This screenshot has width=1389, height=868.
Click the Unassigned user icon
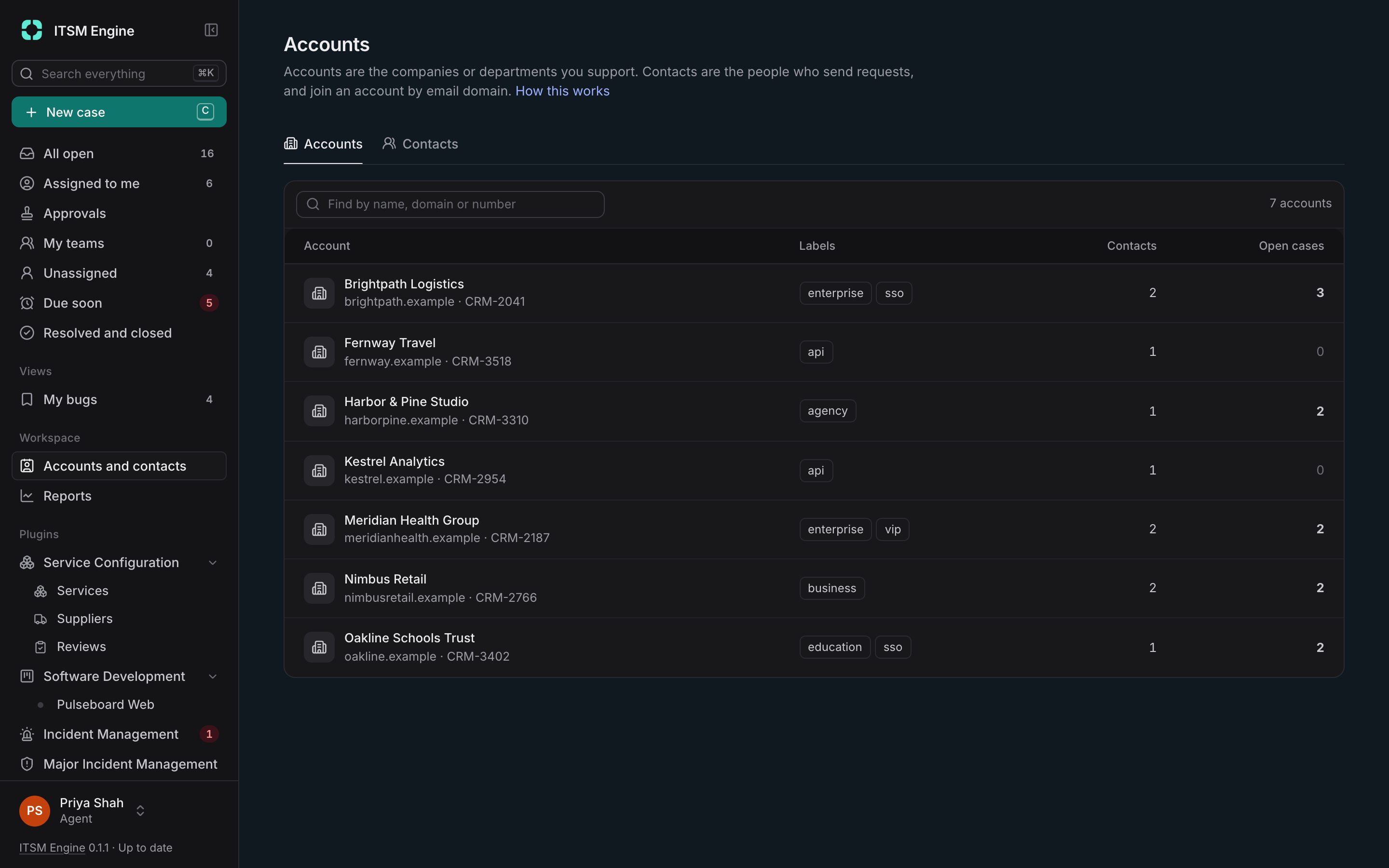point(27,272)
